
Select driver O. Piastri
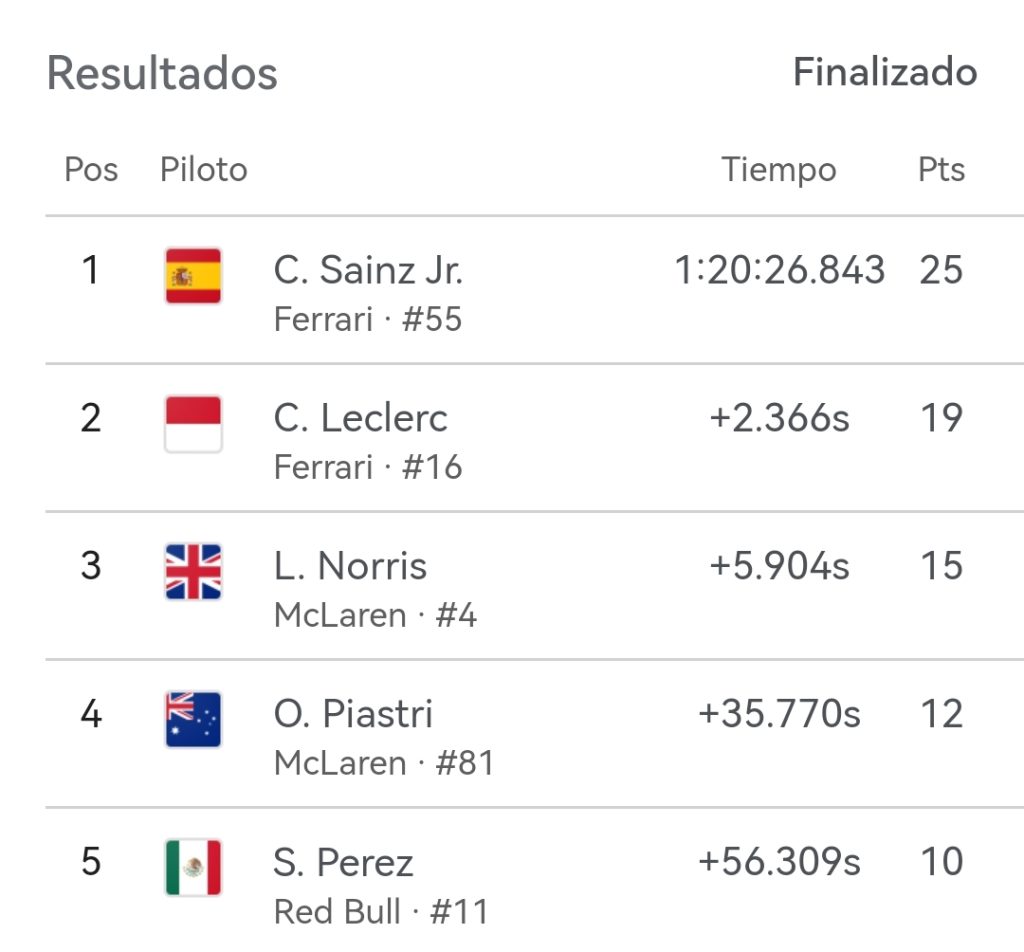[353, 714]
